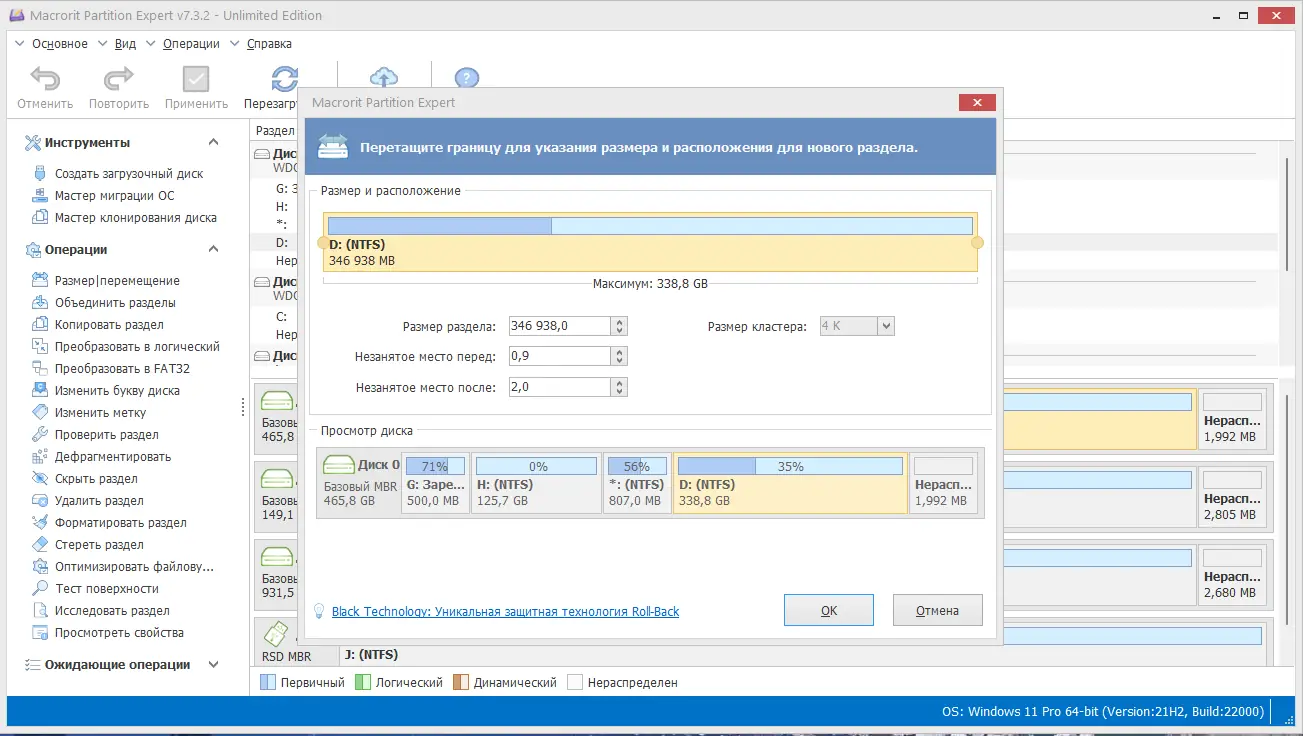Select Скрыть раздел operation
This screenshot has width=1303, height=736.
[x=96, y=479]
